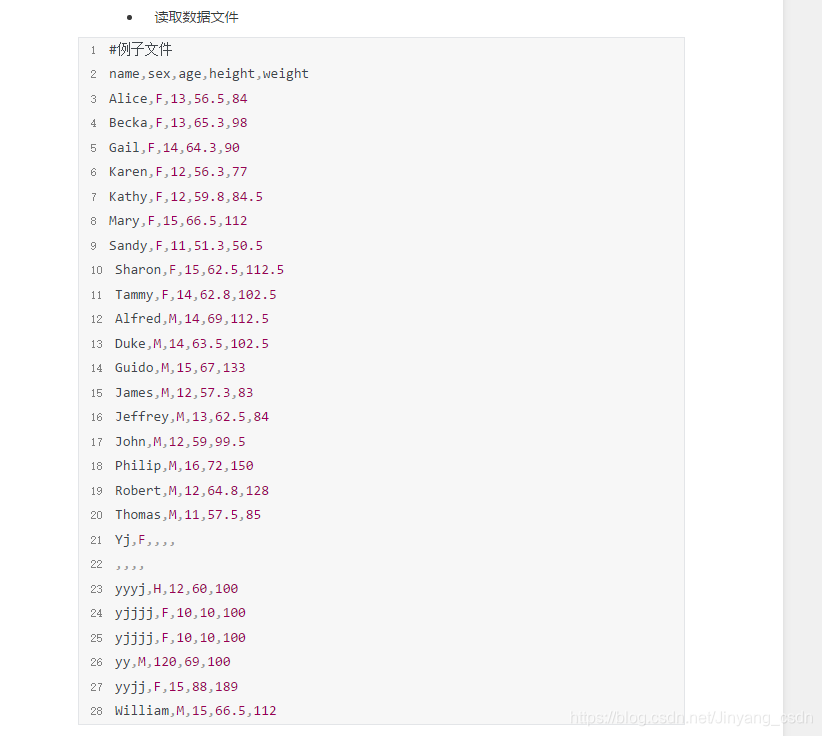Image resolution: width=822 pixels, height=736 pixels.
Task: Click the Guido,M,15,67,133 row
Action: pyautogui.click(x=180, y=367)
